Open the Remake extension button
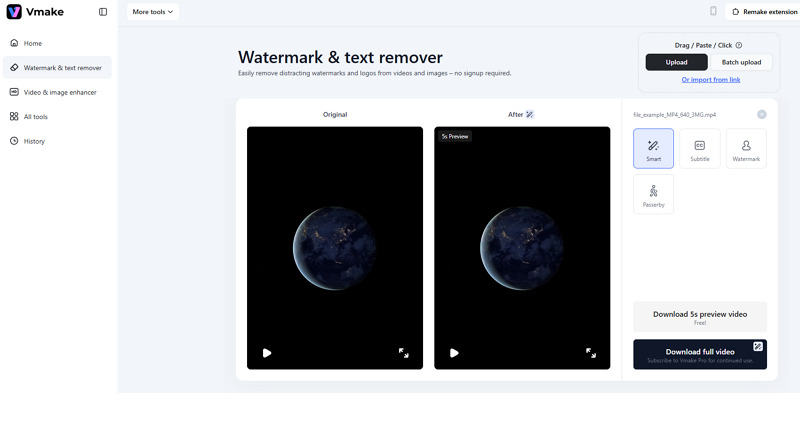The width and height of the screenshot is (800, 446). pos(764,12)
